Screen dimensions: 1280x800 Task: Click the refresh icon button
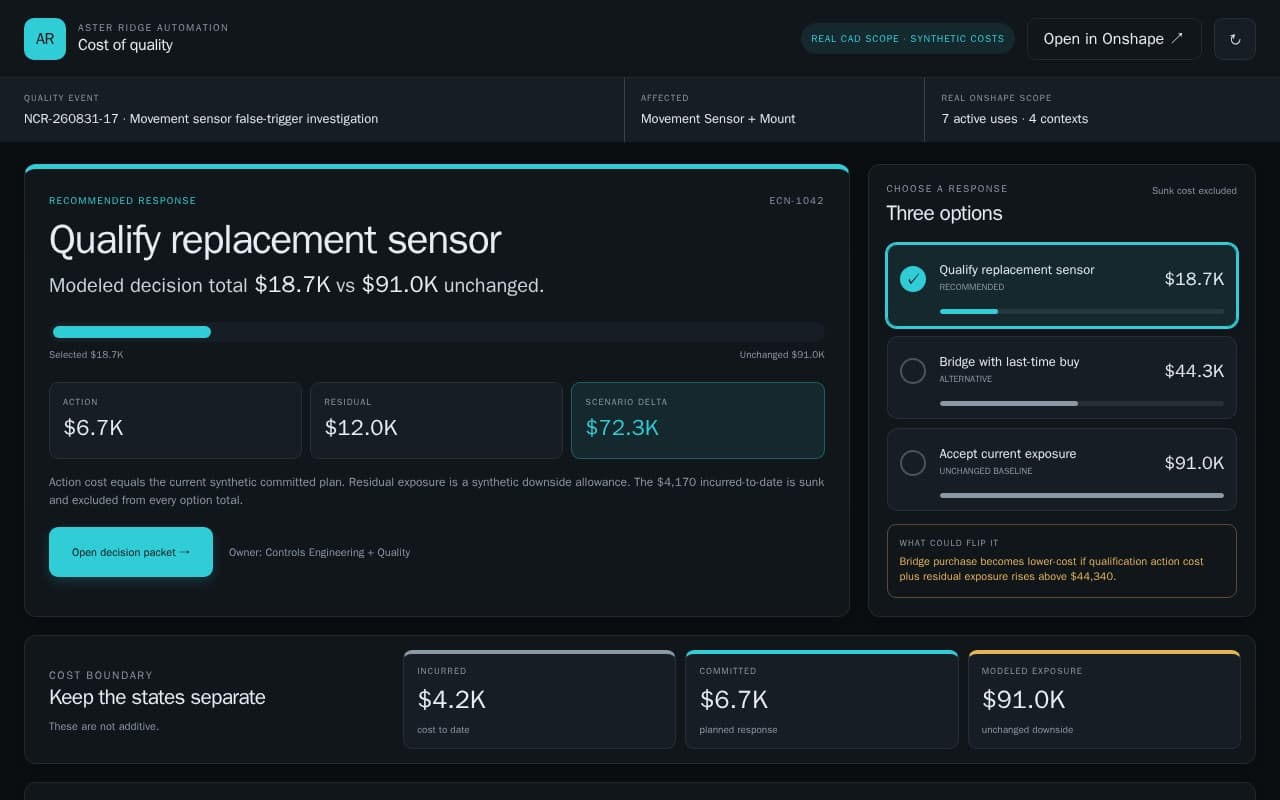1235,39
